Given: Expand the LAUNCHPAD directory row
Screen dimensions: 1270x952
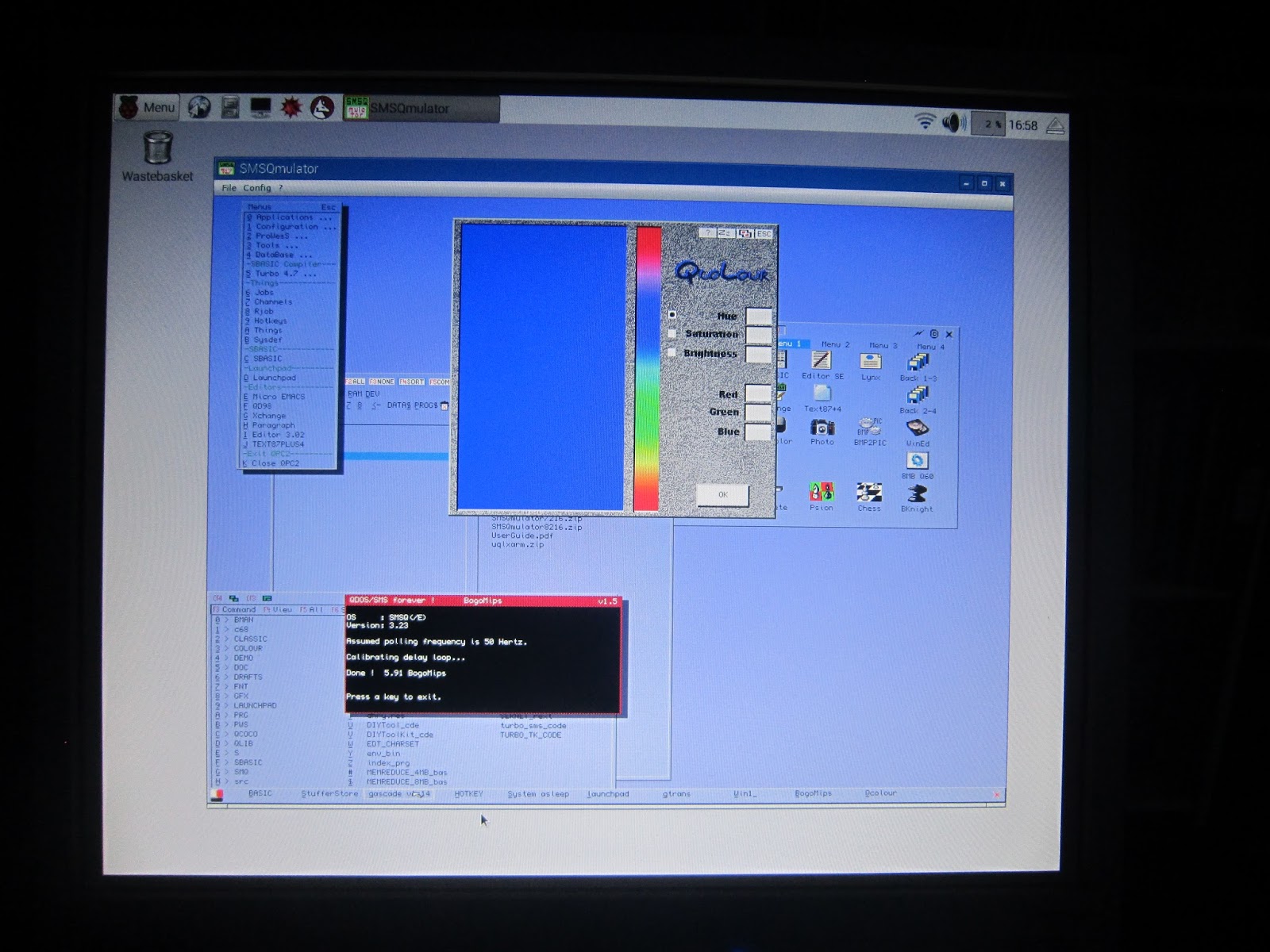Looking at the screenshot, I should (x=245, y=705).
